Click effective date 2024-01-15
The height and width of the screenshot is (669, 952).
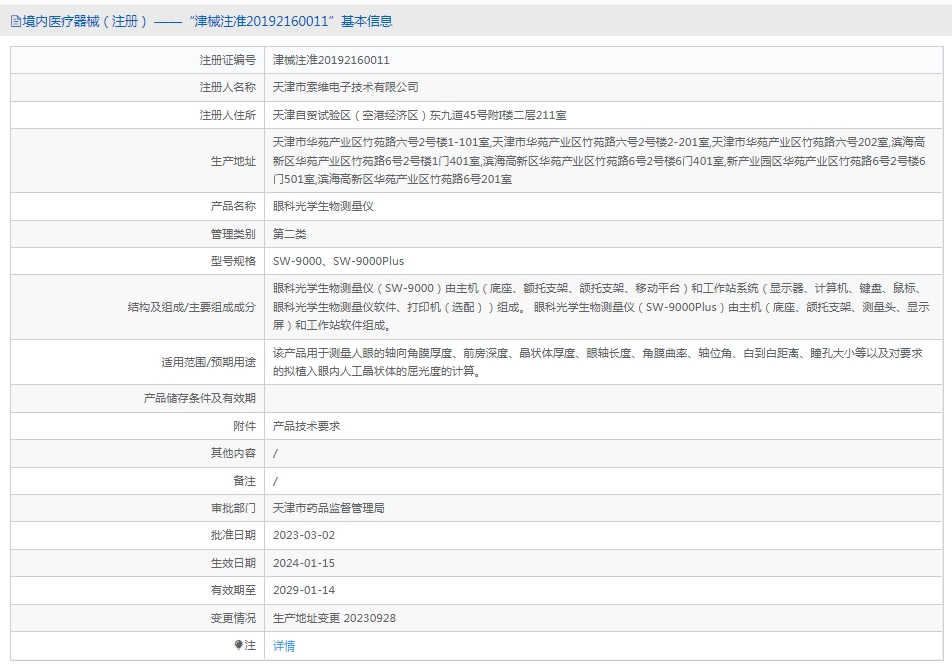click(304, 563)
